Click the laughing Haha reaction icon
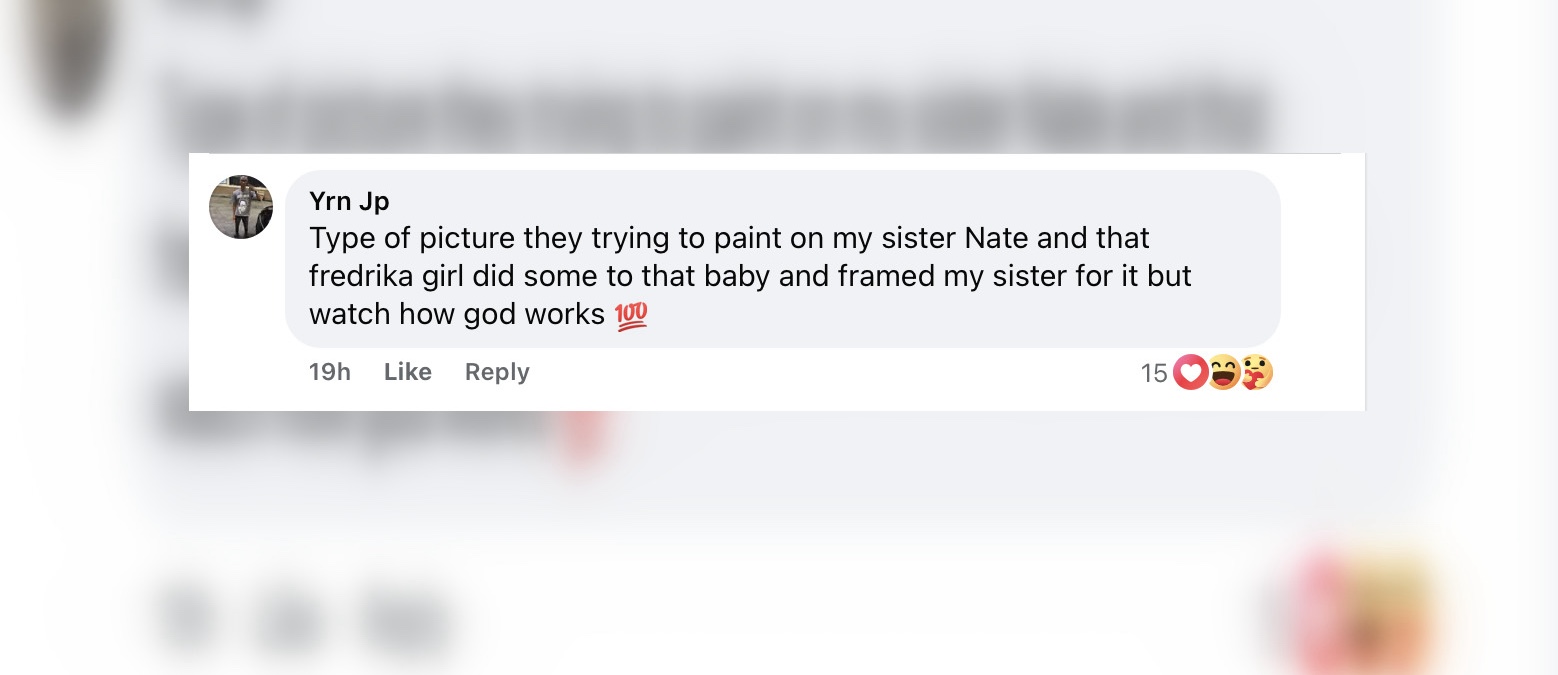Image resolution: width=1558 pixels, height=675 pixels. [x=1223, y=373]
